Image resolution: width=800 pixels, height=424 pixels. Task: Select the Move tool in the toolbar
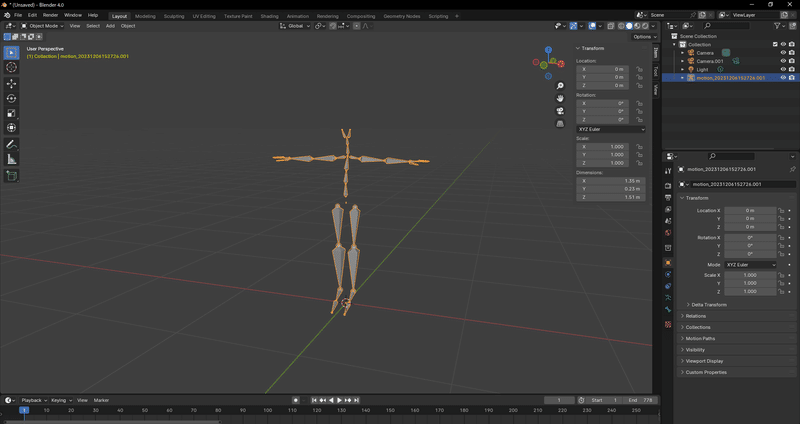11,84
